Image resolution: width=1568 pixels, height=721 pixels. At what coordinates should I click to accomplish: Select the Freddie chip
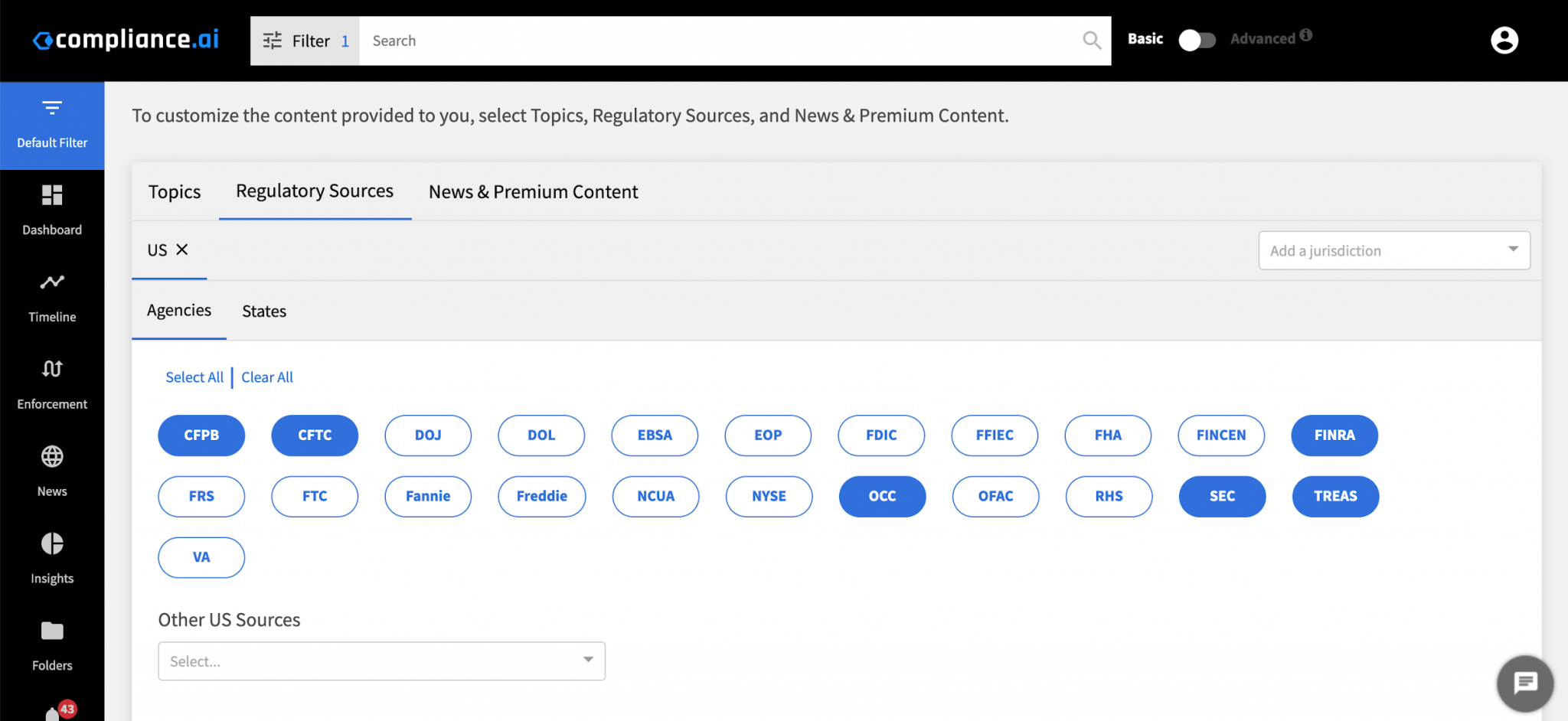point(542,497)
